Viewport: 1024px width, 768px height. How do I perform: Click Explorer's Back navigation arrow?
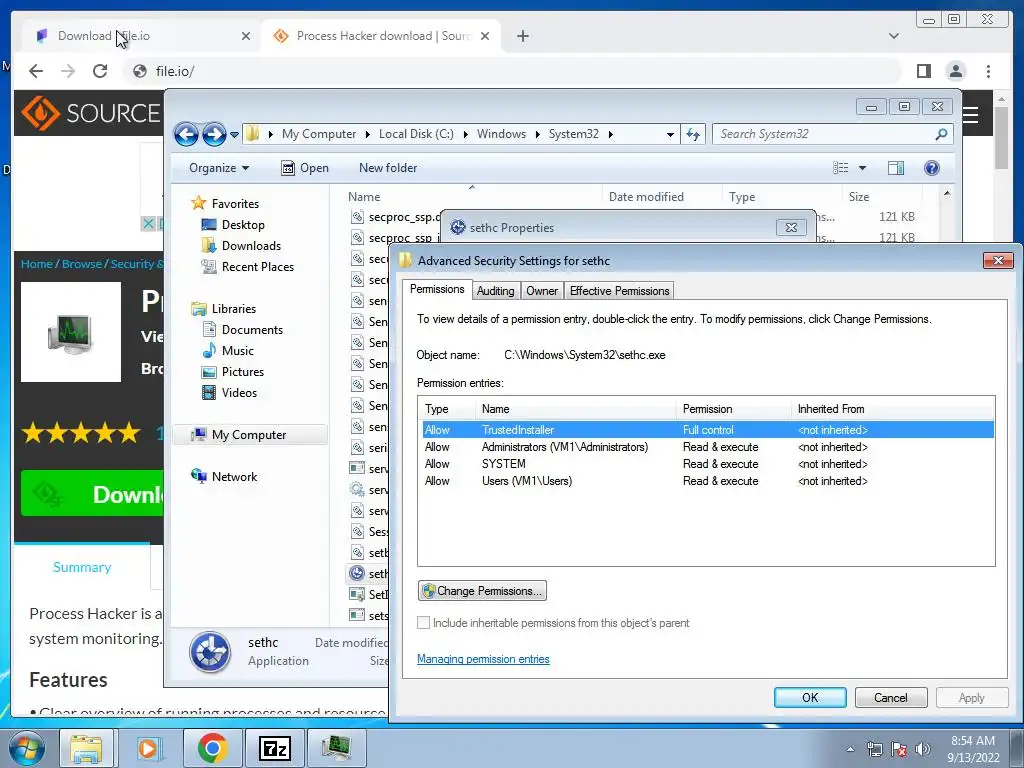click(x=186, y=135)
